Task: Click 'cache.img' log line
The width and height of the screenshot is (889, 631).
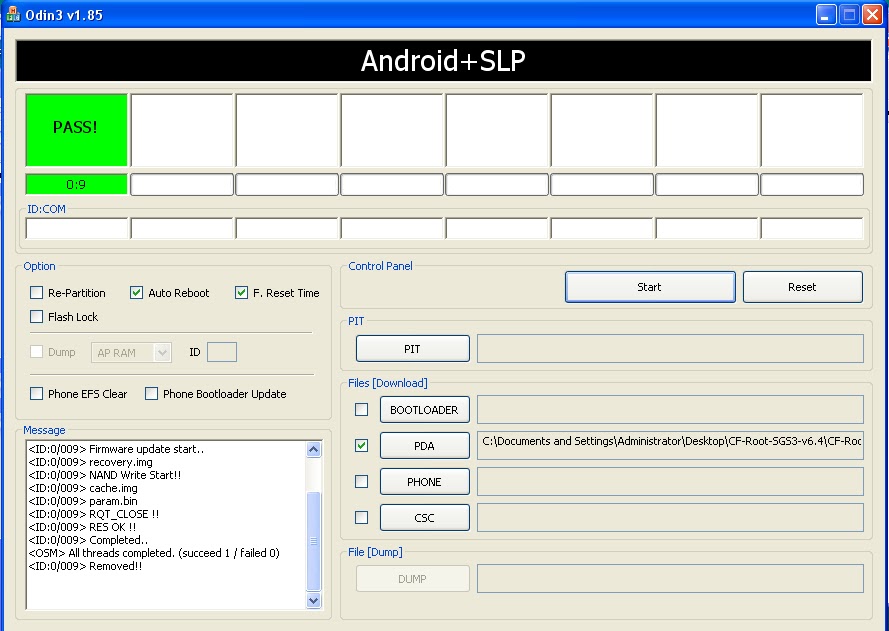Action: click(83, 488)
